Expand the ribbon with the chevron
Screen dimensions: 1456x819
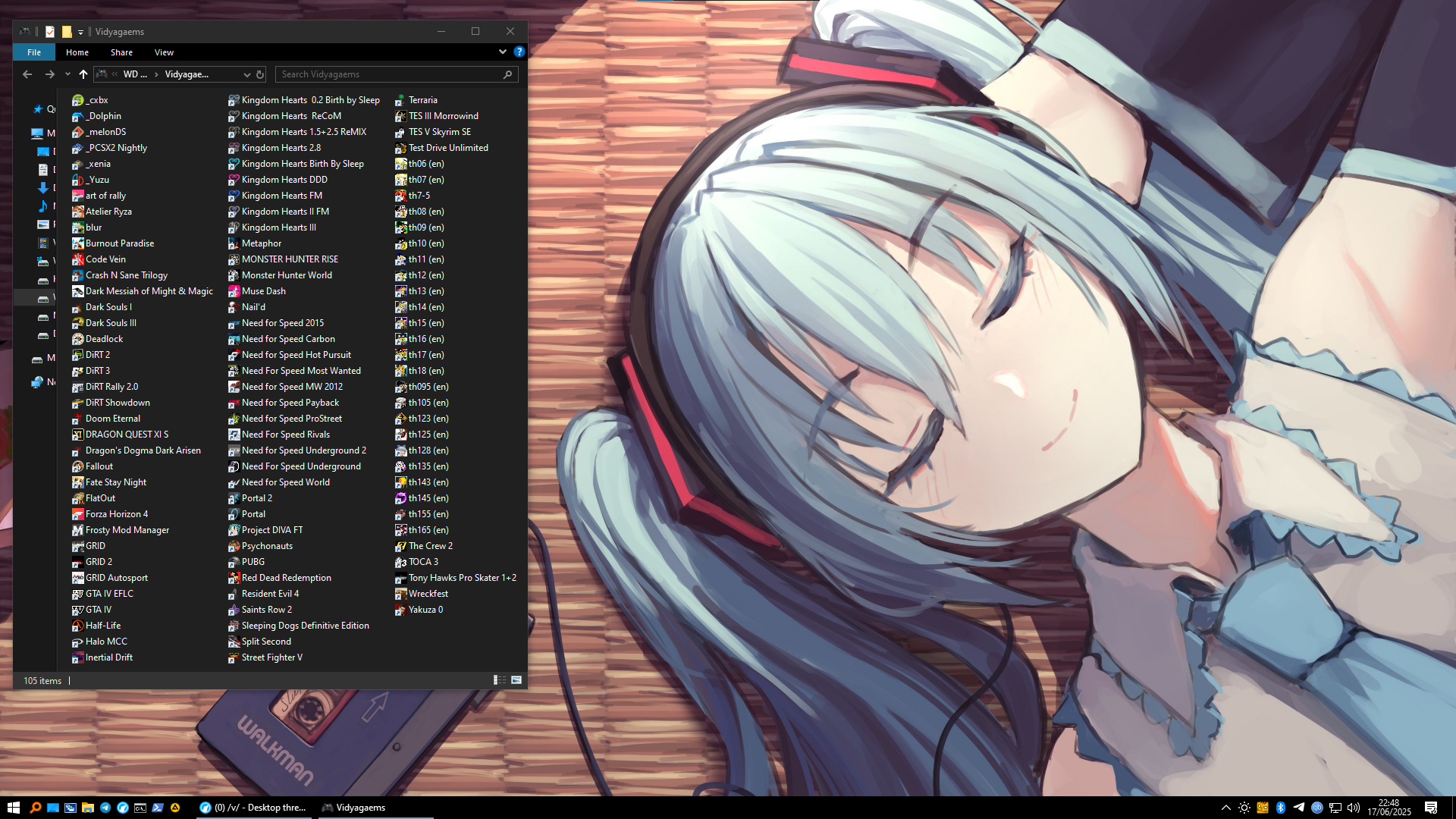pyautogui.click(x=502, y=52)
